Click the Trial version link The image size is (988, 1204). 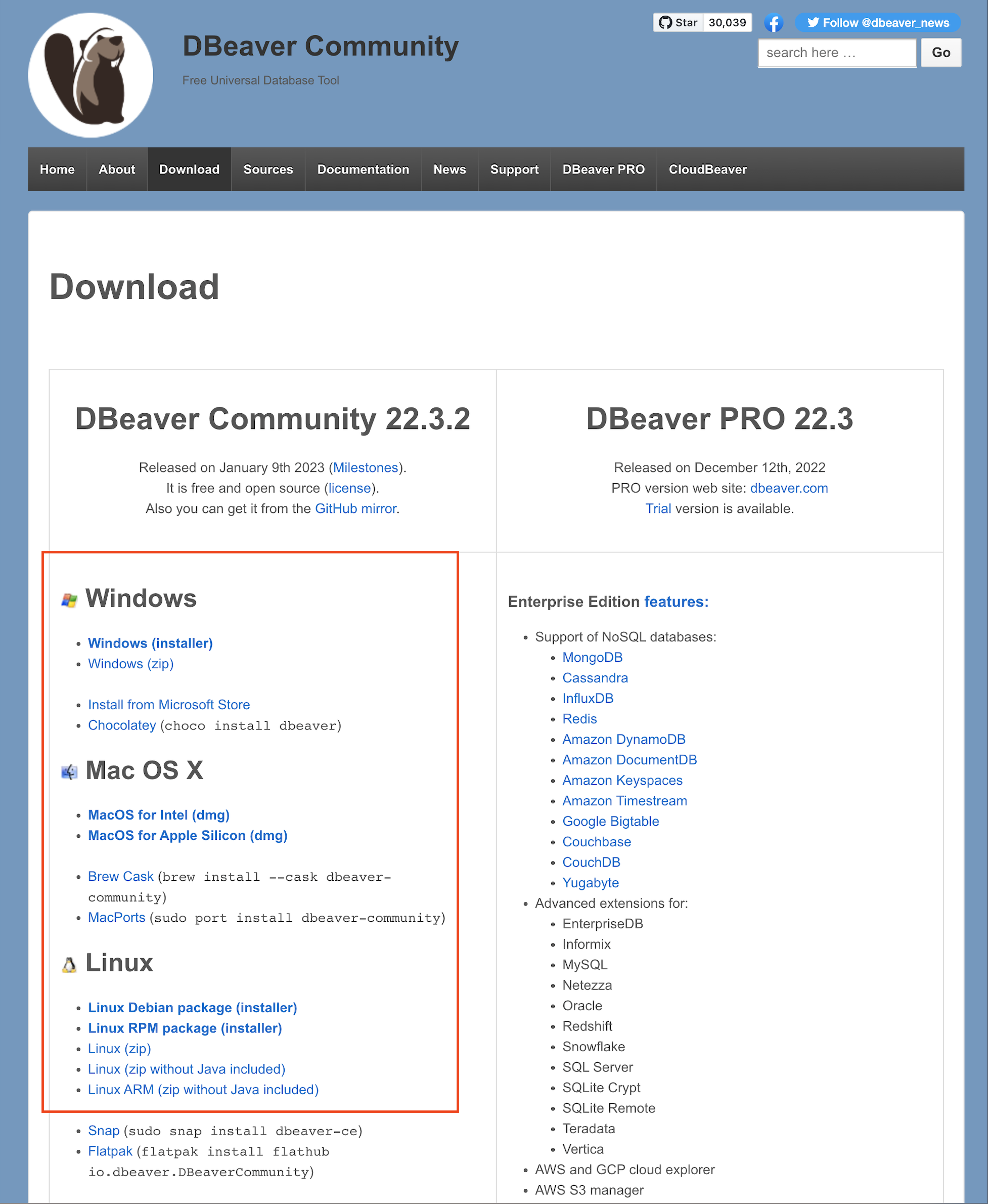click(x=658, y=508)
